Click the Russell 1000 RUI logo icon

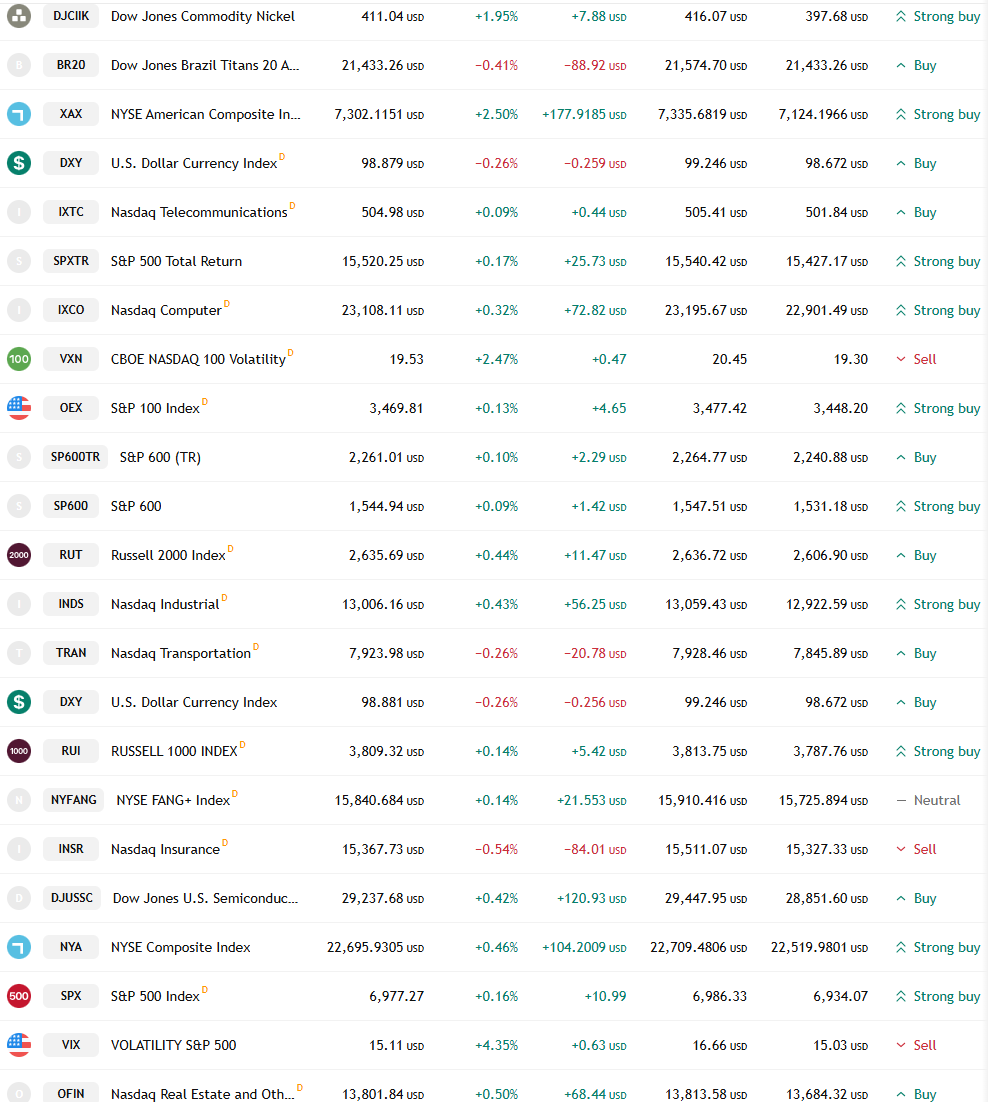(19, 751)
